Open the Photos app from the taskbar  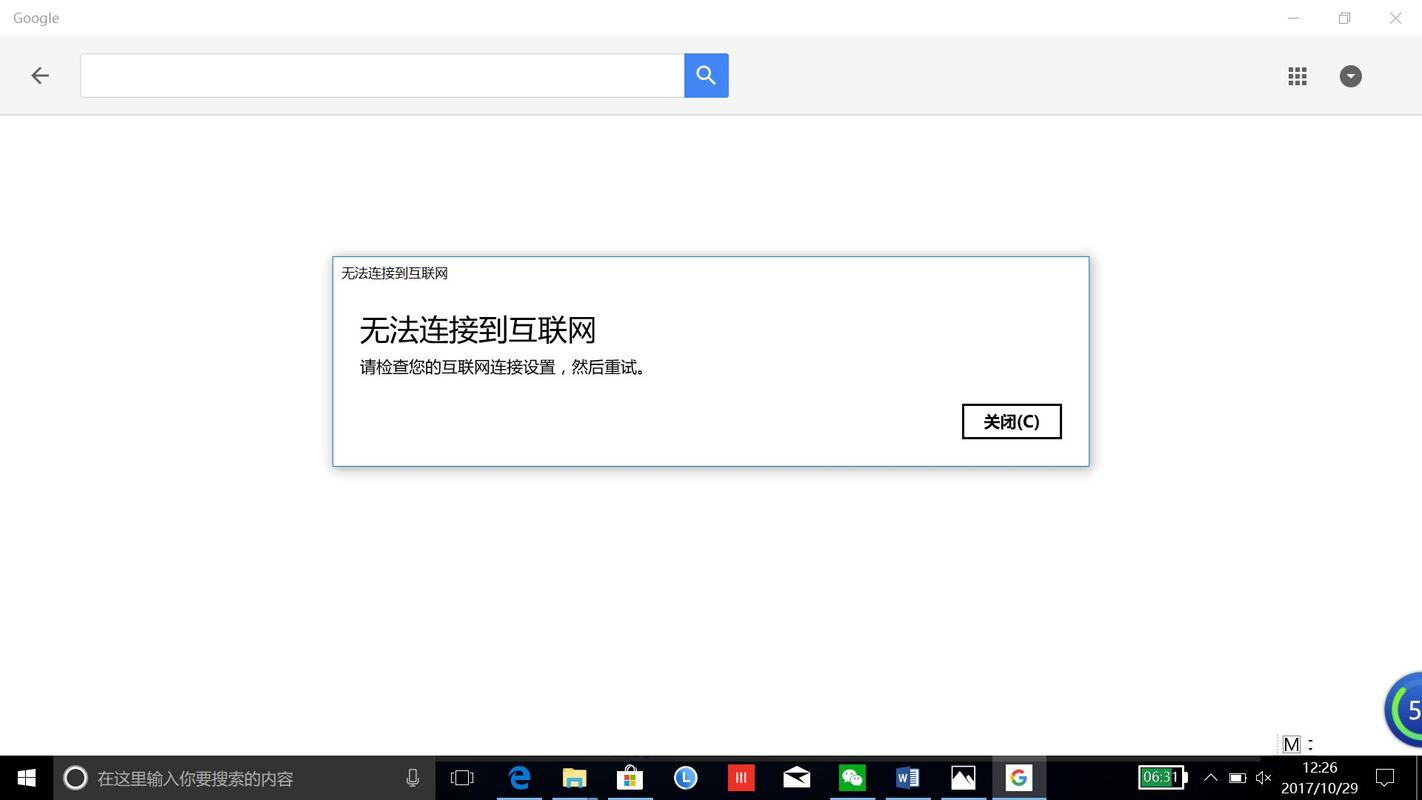point(963,778)
